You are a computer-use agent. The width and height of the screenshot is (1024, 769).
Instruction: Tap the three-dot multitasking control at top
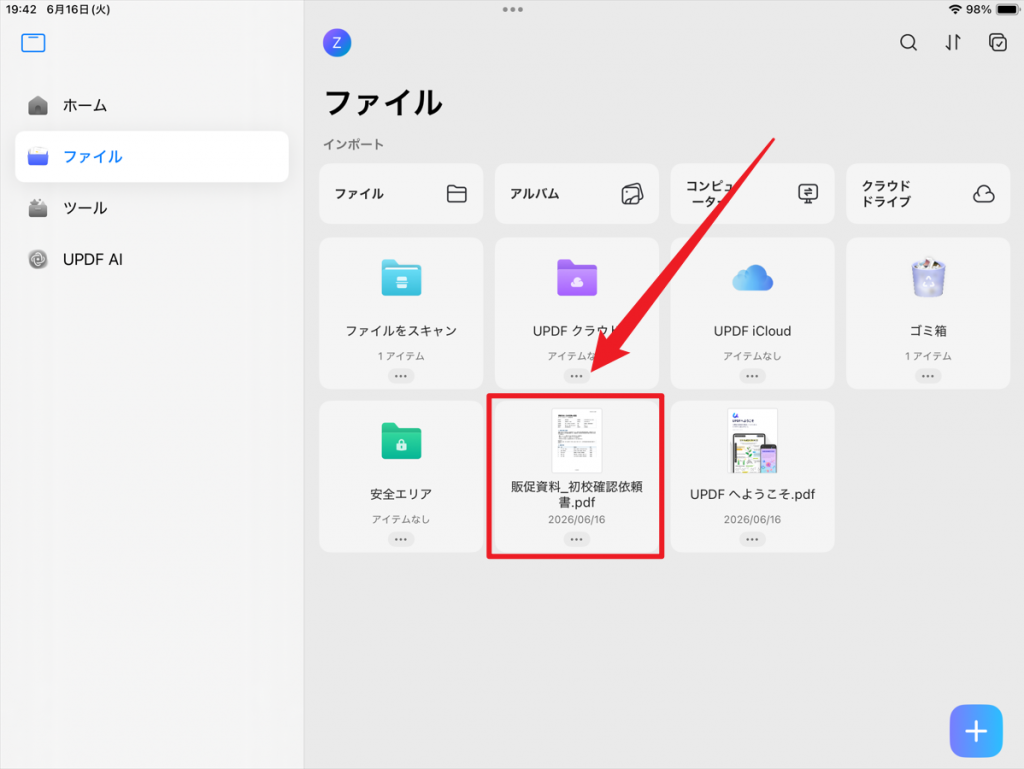click(x=513, y=9)
